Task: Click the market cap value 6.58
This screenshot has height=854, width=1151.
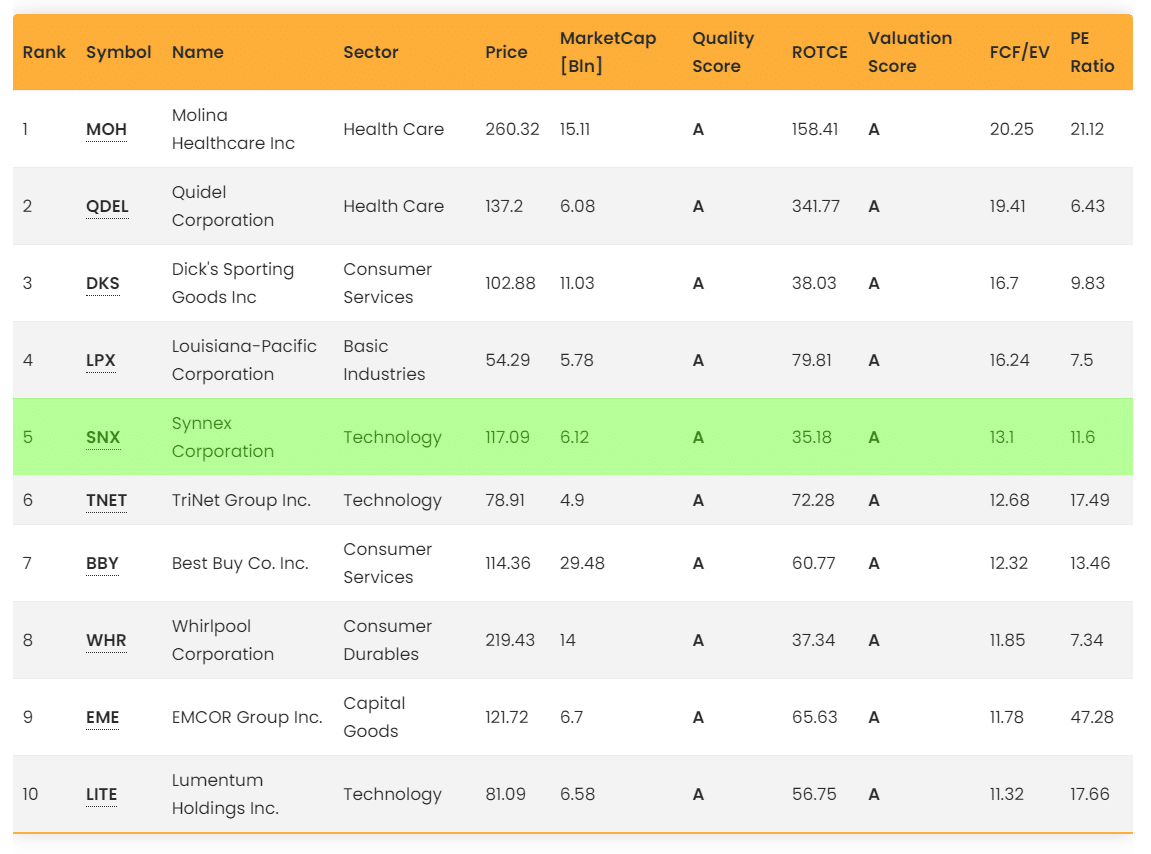Action: 578,795
